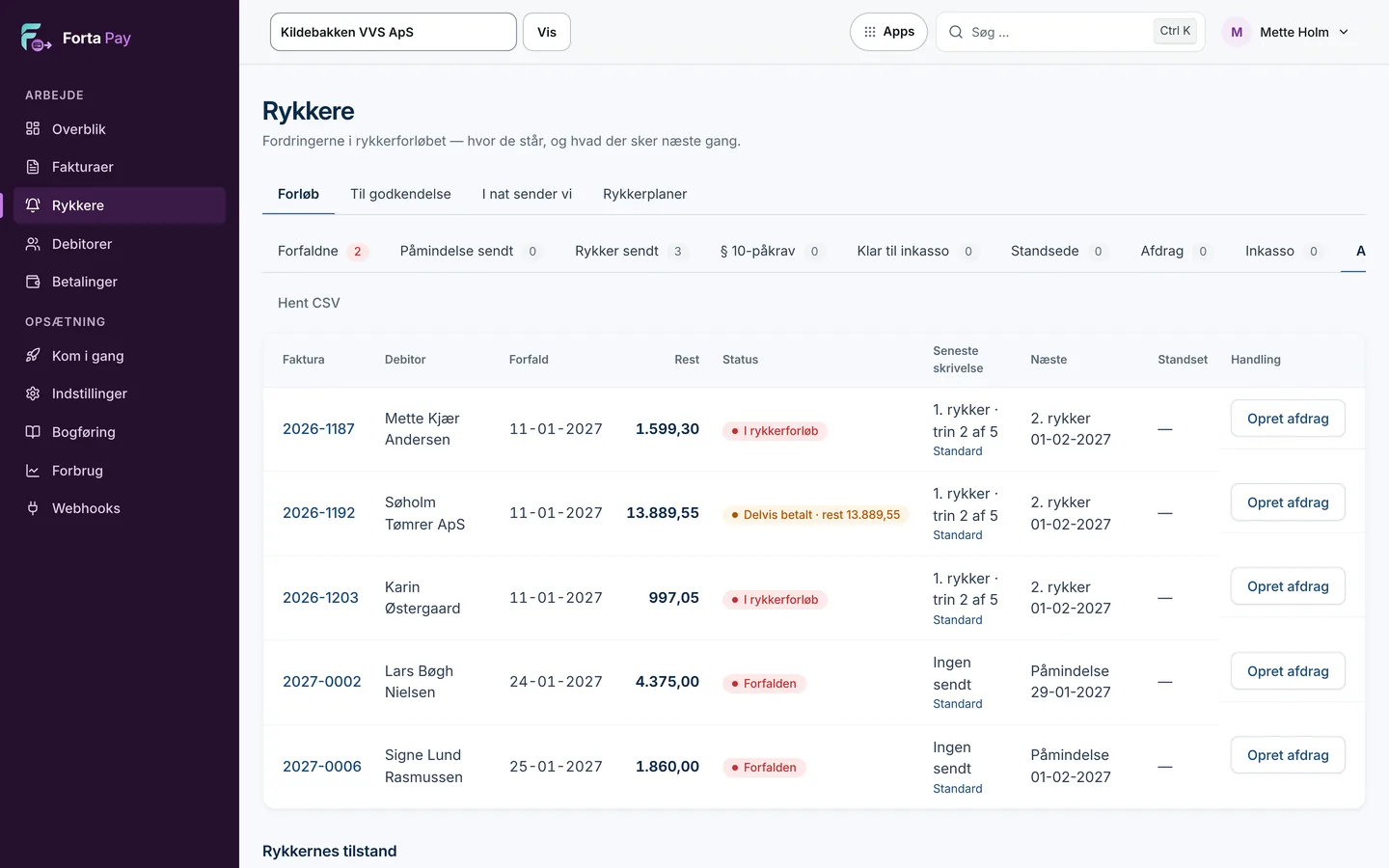The image size is (1389, 868).
Task: Filter by Klar til inkasso status
Action: coord(916,251)
